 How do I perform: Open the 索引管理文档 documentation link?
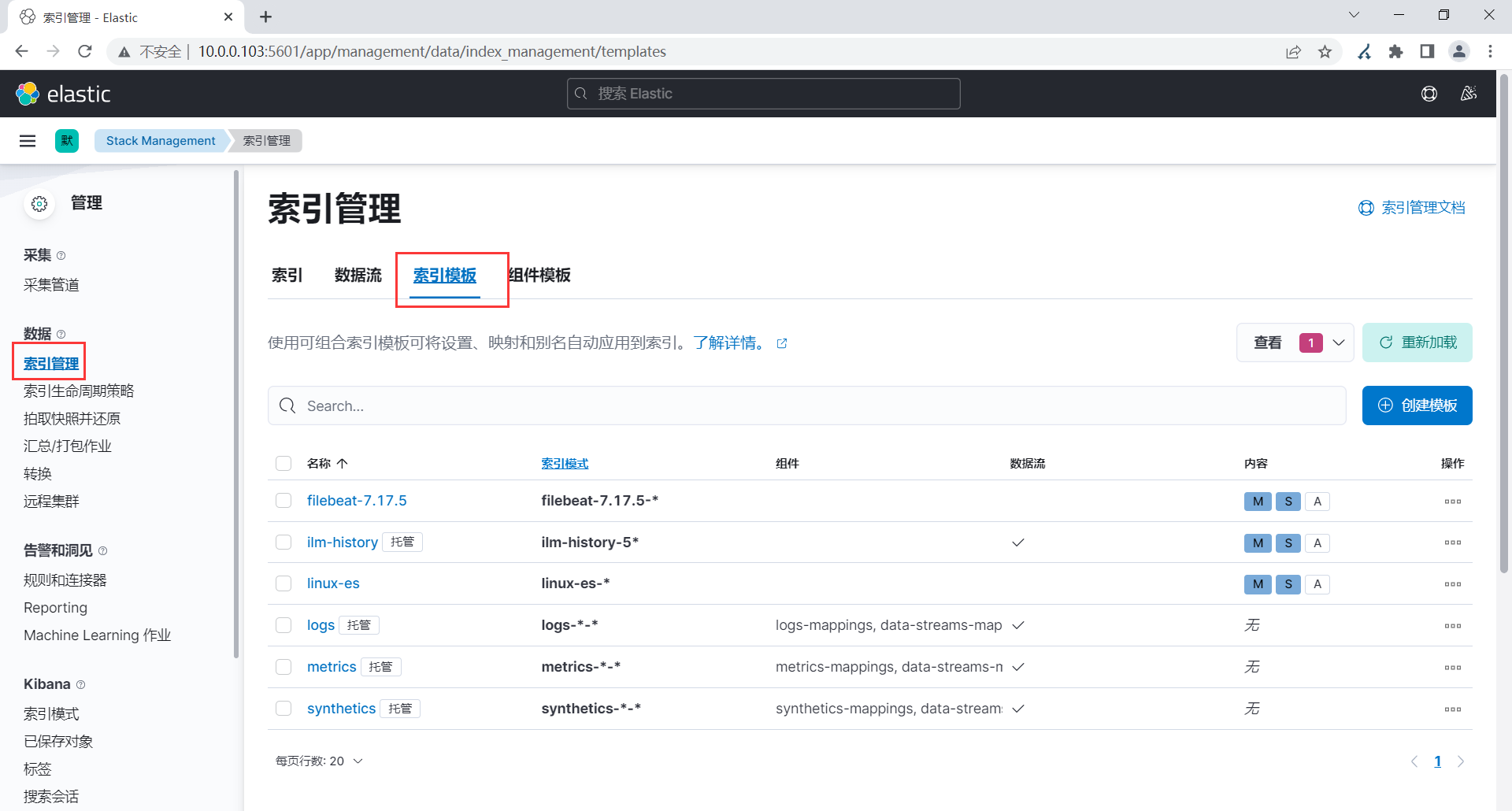click(x=1412, y=208)
